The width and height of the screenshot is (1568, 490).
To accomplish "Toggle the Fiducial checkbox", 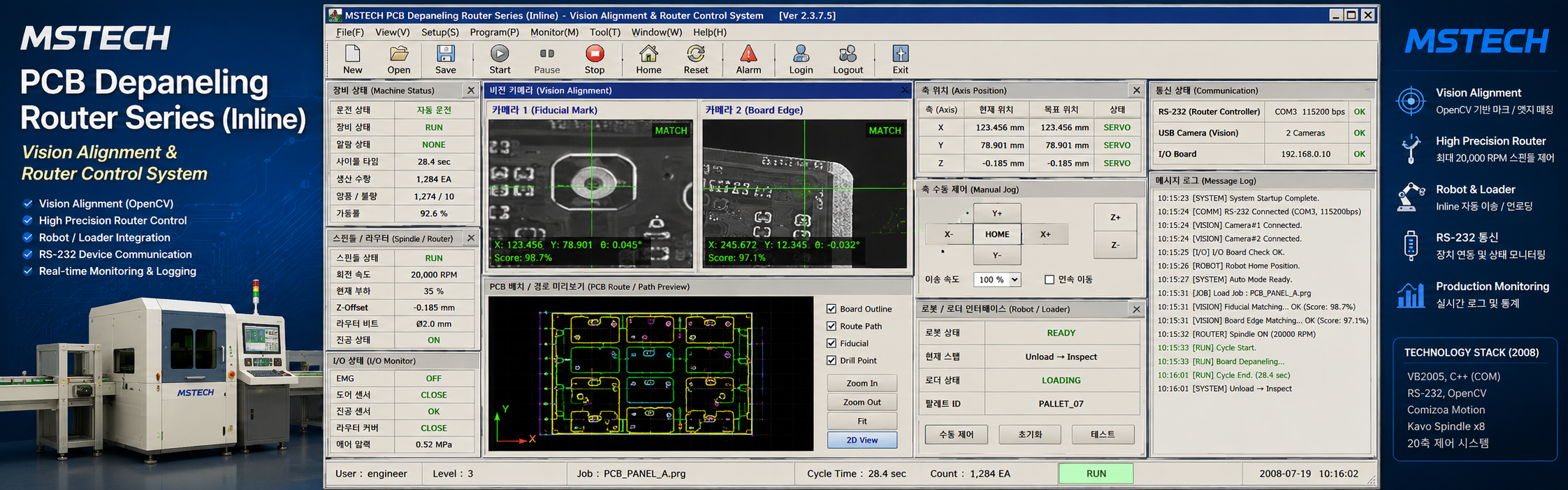I will [832, 343].
